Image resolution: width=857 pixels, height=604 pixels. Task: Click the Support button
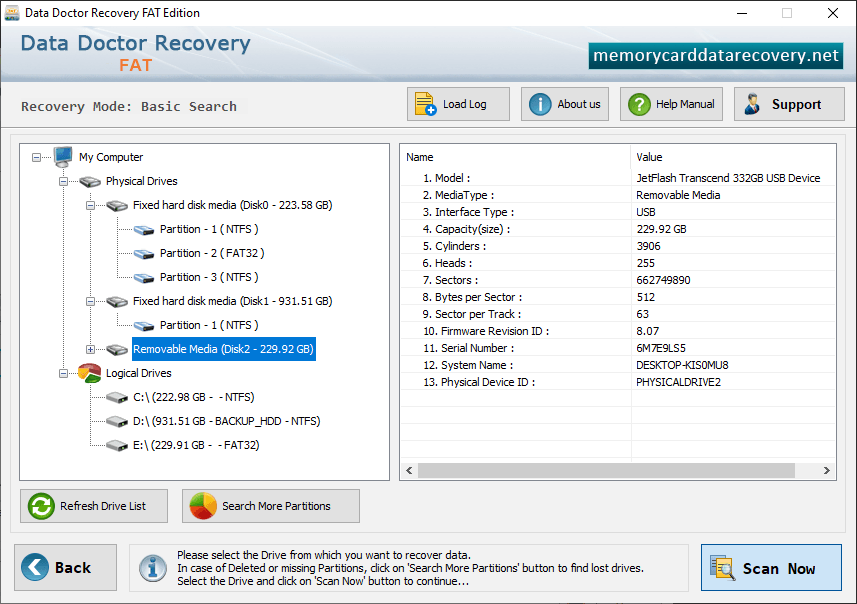point(789,104)
